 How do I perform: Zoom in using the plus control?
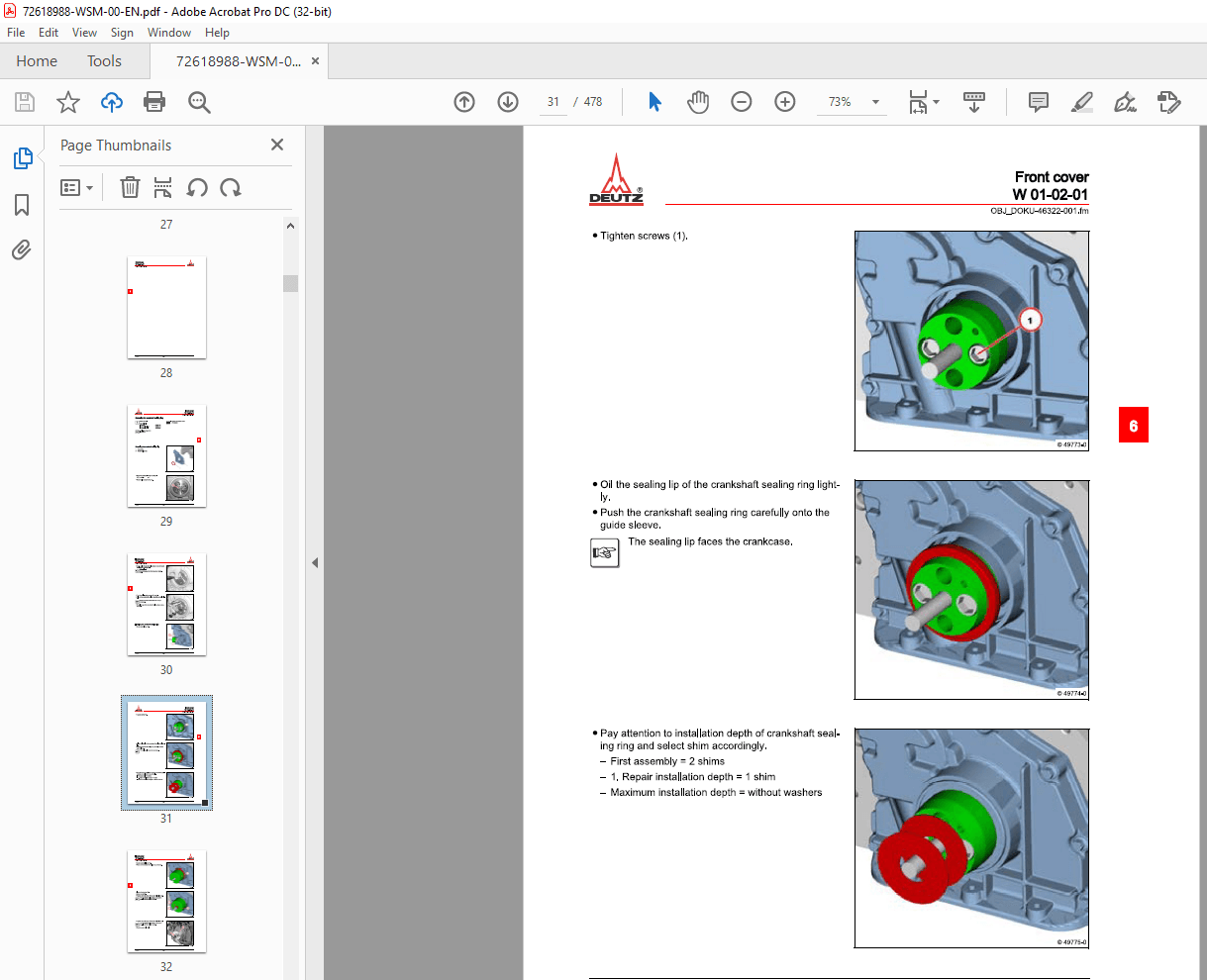click(x=785, y=102)
